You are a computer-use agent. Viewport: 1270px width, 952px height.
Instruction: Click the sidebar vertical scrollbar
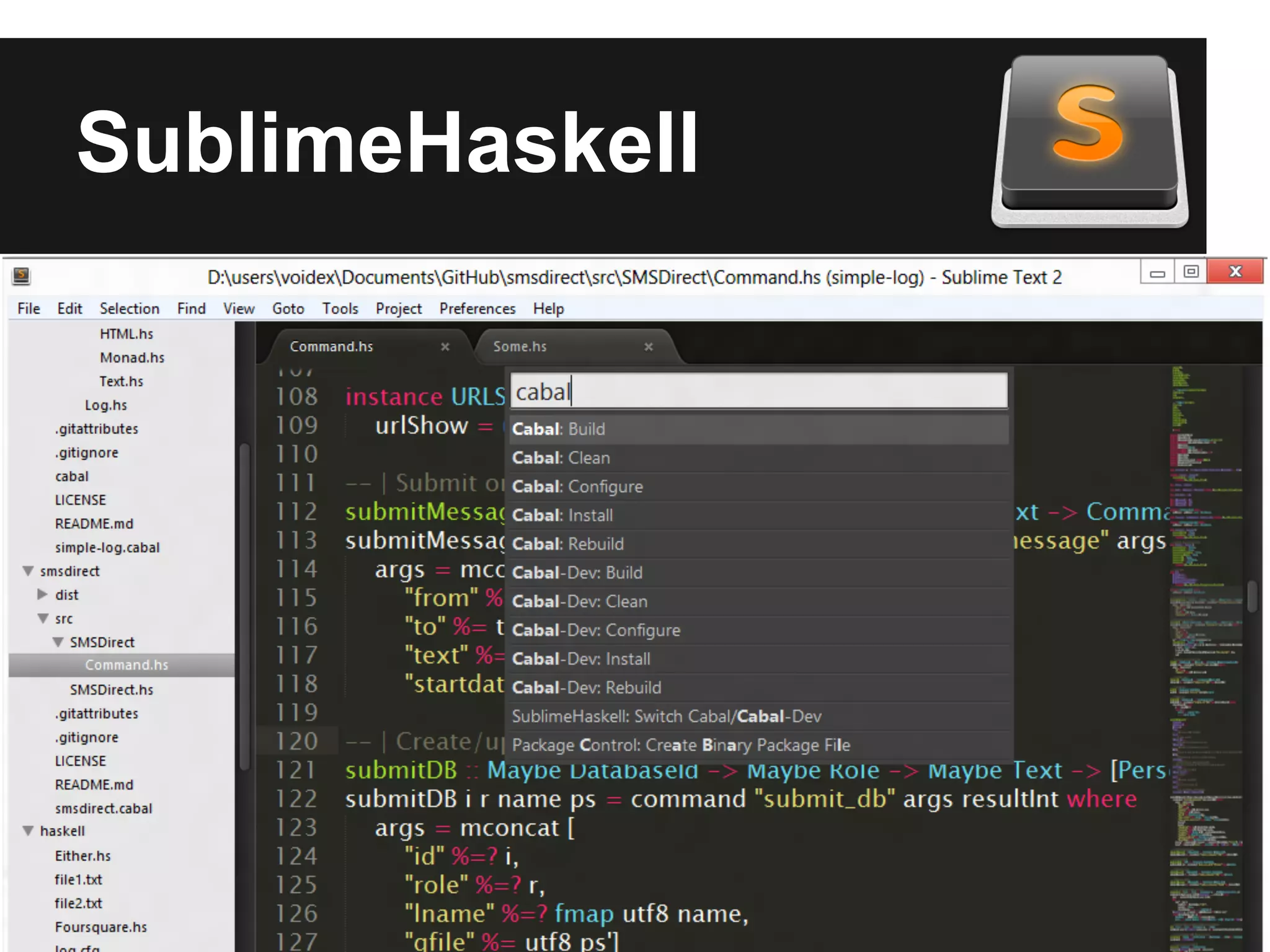[245, 606]
